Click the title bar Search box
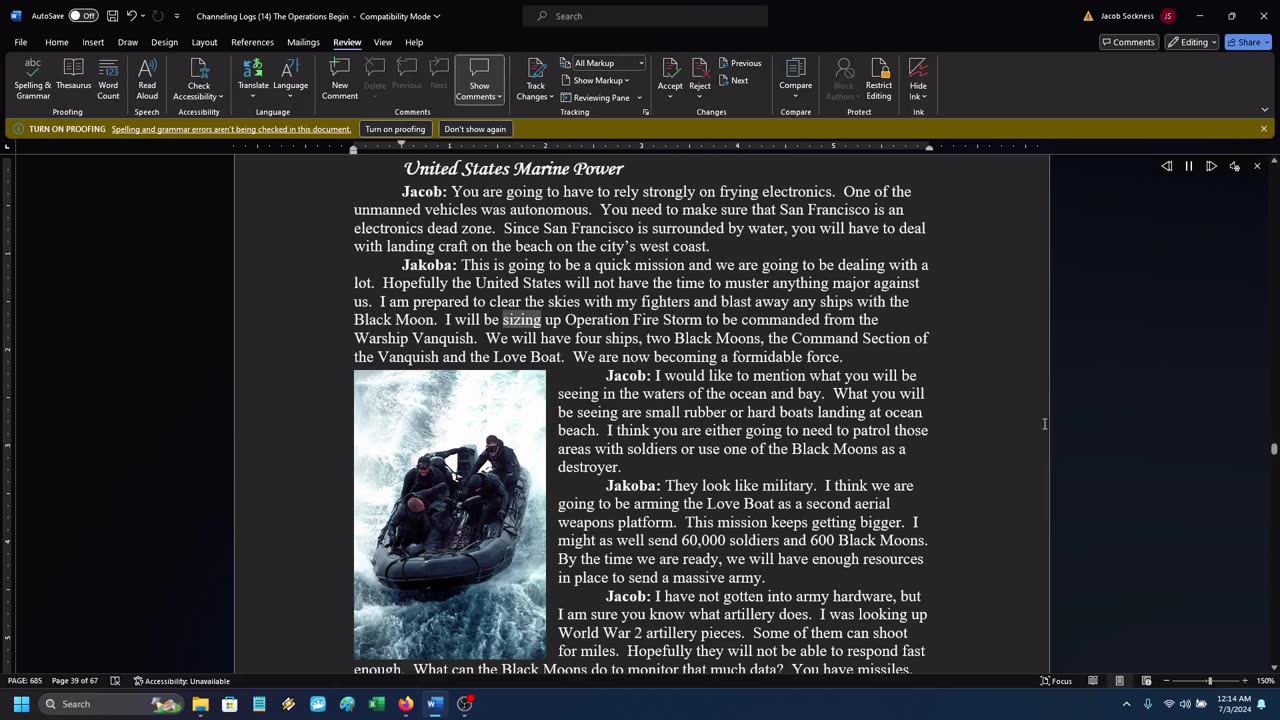Image resolution: width=1280 pixels, height=720 pixels. [x=645, y=16]
